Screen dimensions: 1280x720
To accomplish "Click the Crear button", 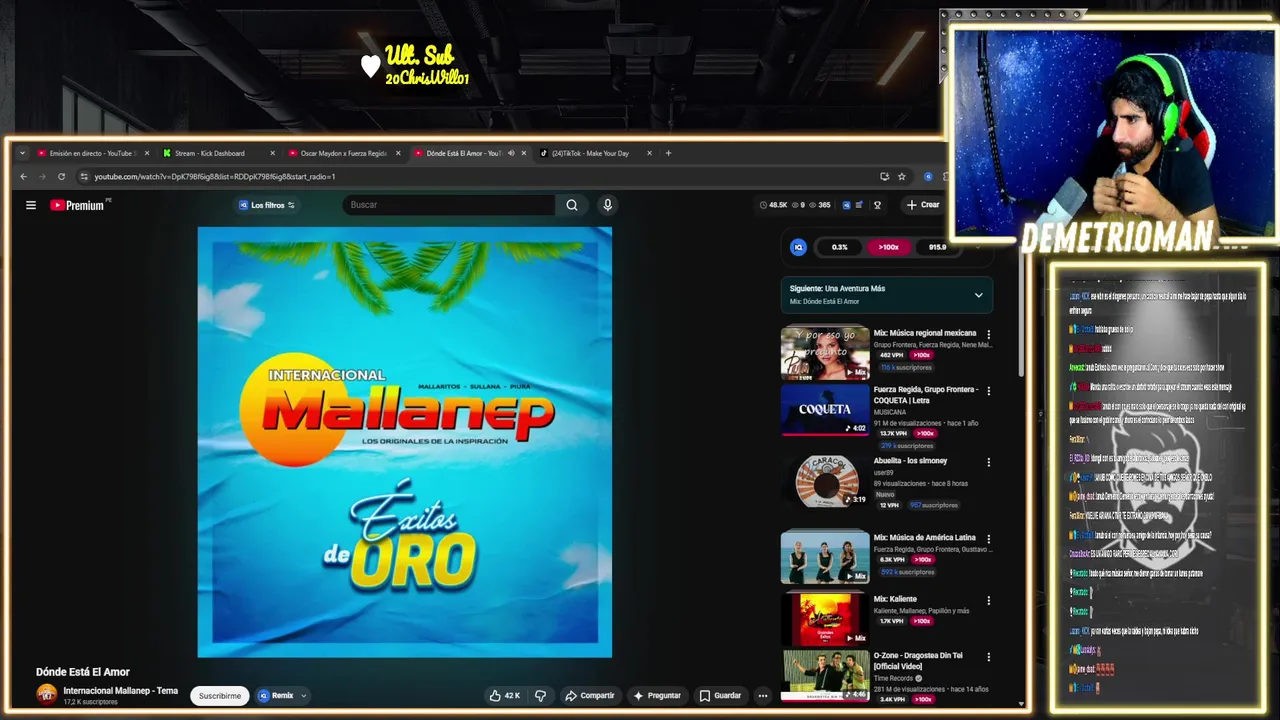I will click(x=922, y=205).
